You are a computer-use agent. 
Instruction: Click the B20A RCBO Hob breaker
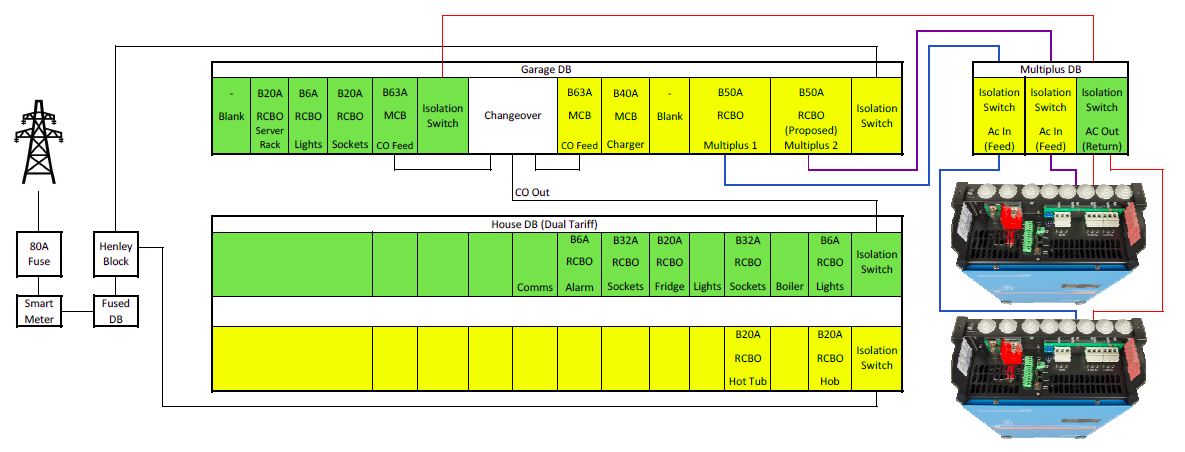tap(829, 358)
